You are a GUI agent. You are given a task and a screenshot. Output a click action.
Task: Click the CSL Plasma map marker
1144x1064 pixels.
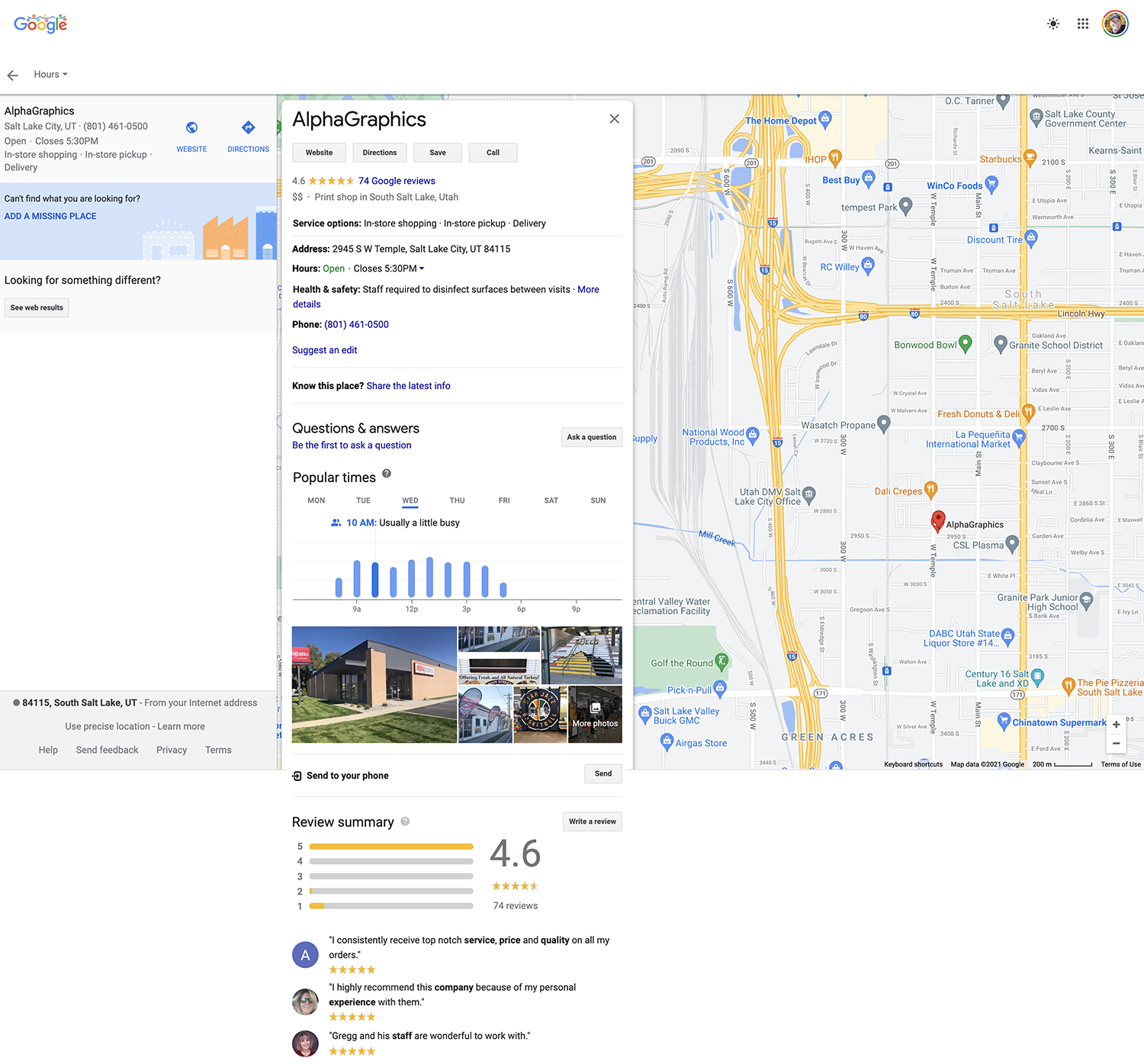(x=1012, y=543)
